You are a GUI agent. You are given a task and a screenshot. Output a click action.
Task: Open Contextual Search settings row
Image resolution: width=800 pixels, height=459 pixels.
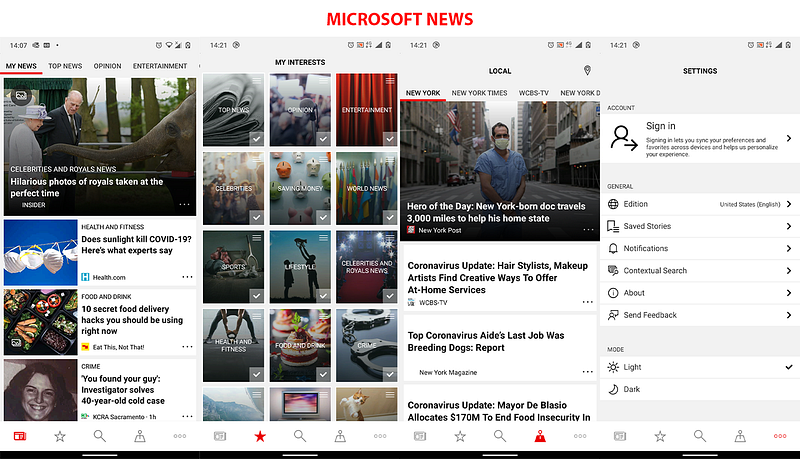(700, 270)
